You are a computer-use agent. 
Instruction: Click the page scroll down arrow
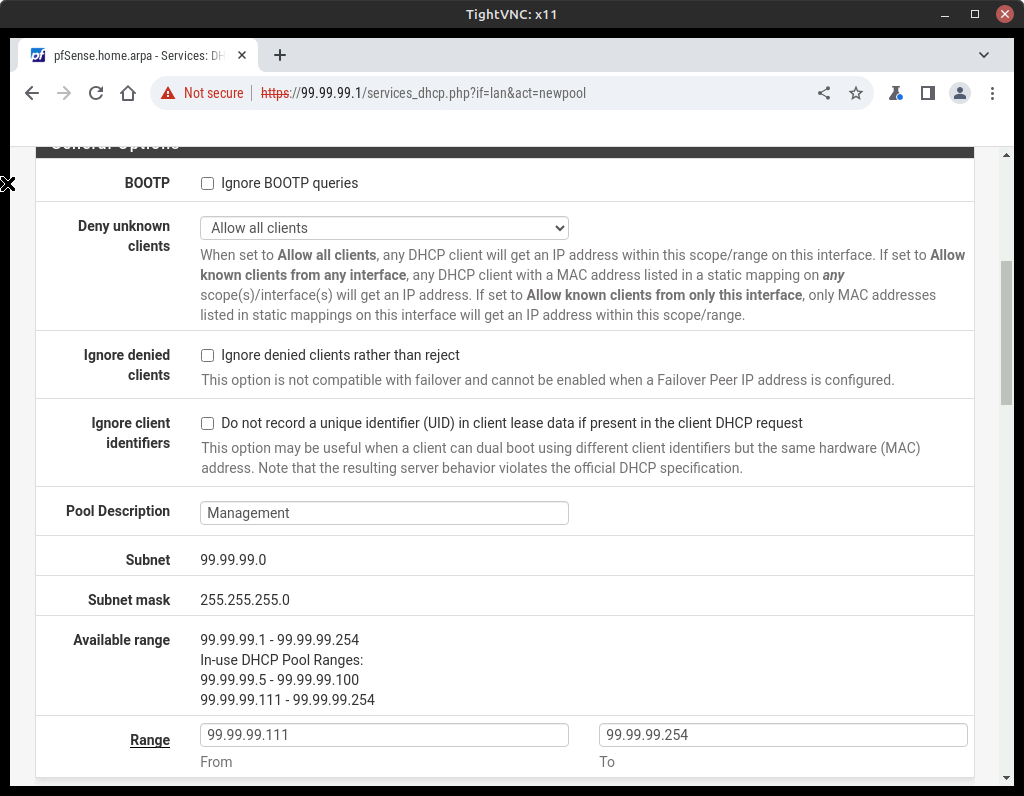(x=1006, y=778)
